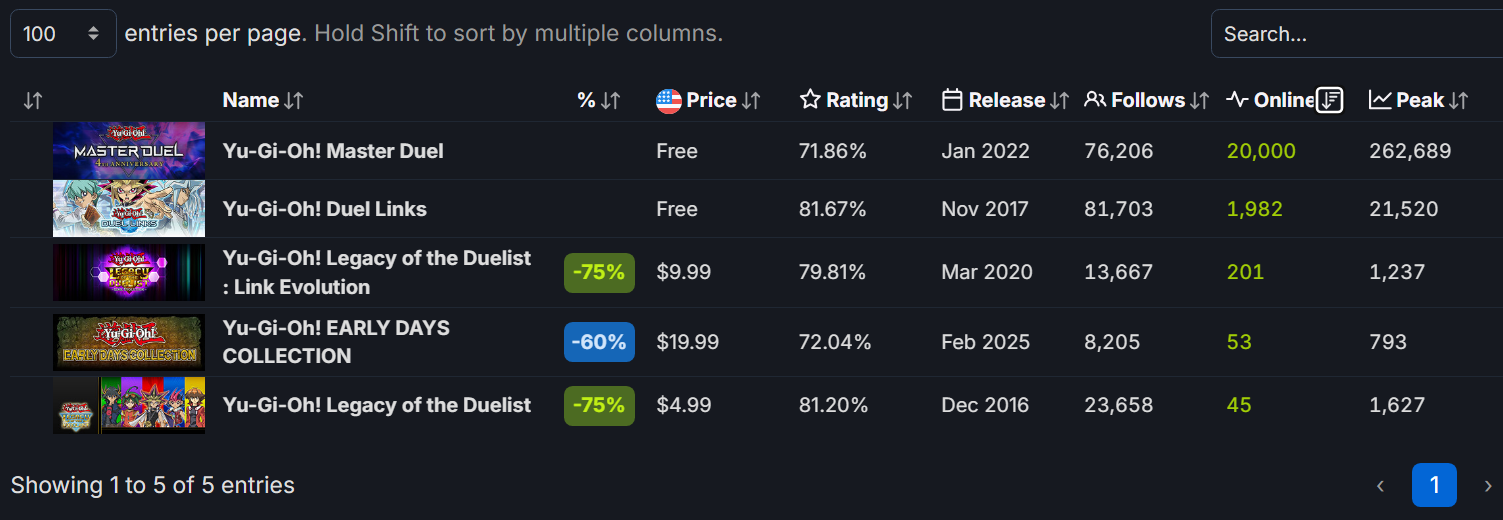Go to the next page arrow
The image size is (1503, 520).
[x=1487, y=486]
